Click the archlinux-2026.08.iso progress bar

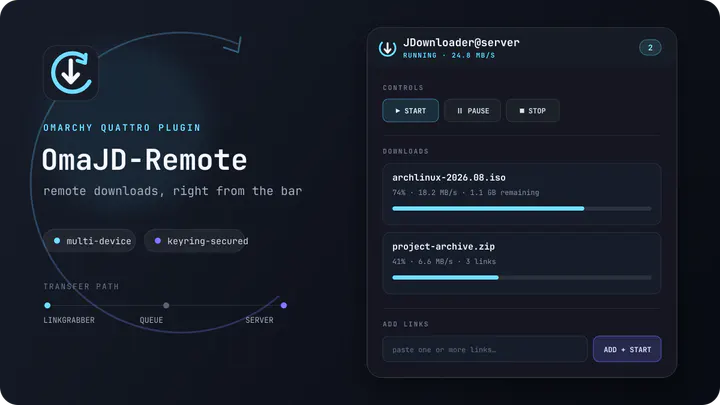(x=522, y=208)
